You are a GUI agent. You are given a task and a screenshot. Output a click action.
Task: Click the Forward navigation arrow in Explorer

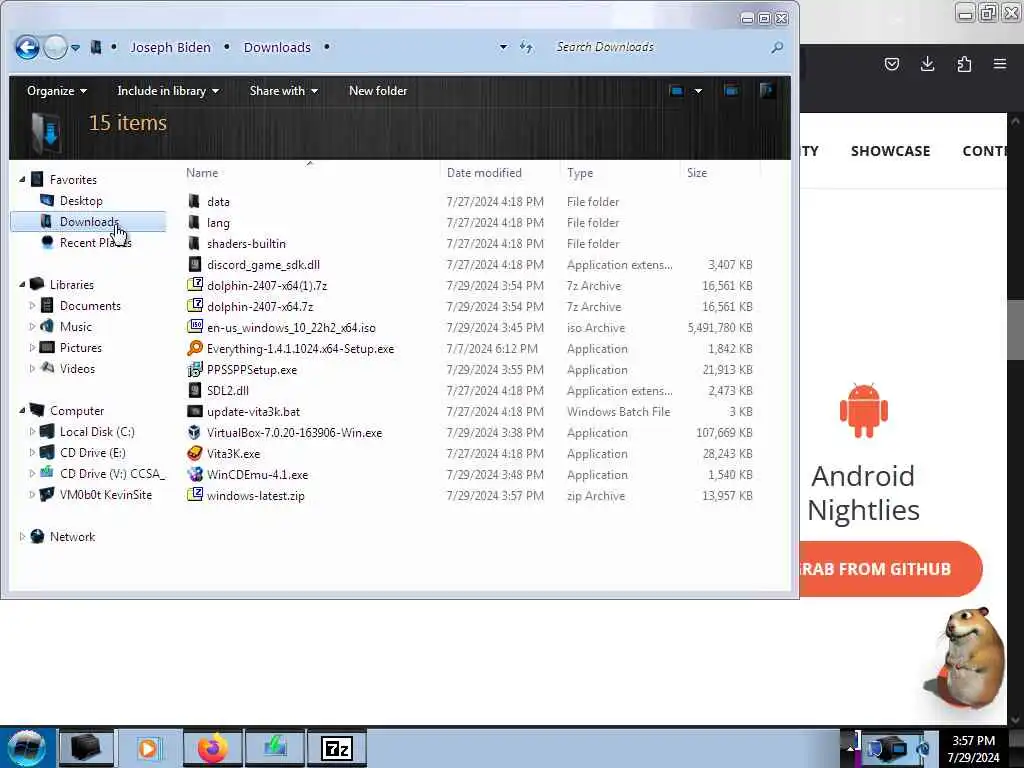(x=56, y=47)
